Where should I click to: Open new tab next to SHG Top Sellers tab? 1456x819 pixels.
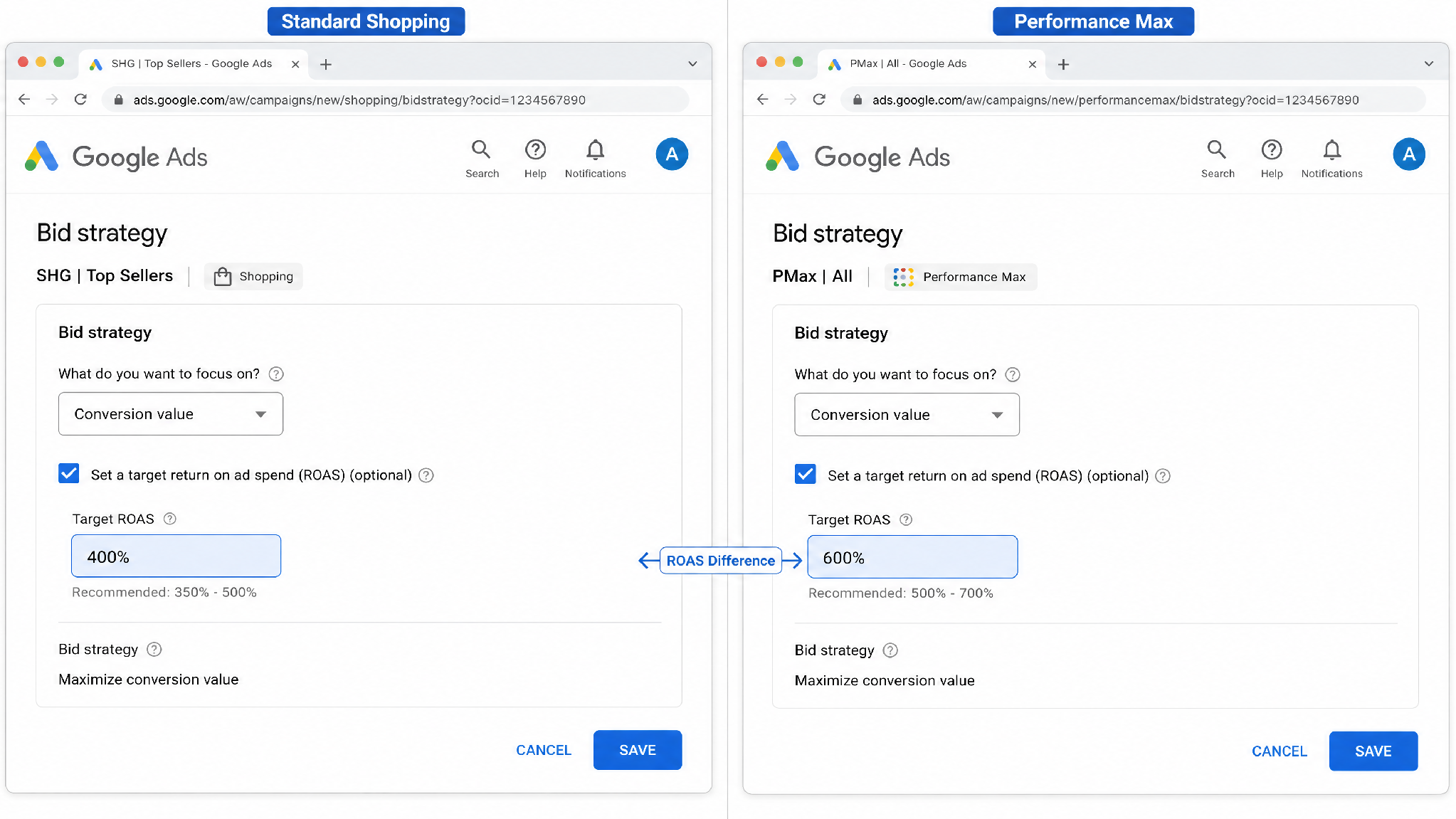click(326, 65)
